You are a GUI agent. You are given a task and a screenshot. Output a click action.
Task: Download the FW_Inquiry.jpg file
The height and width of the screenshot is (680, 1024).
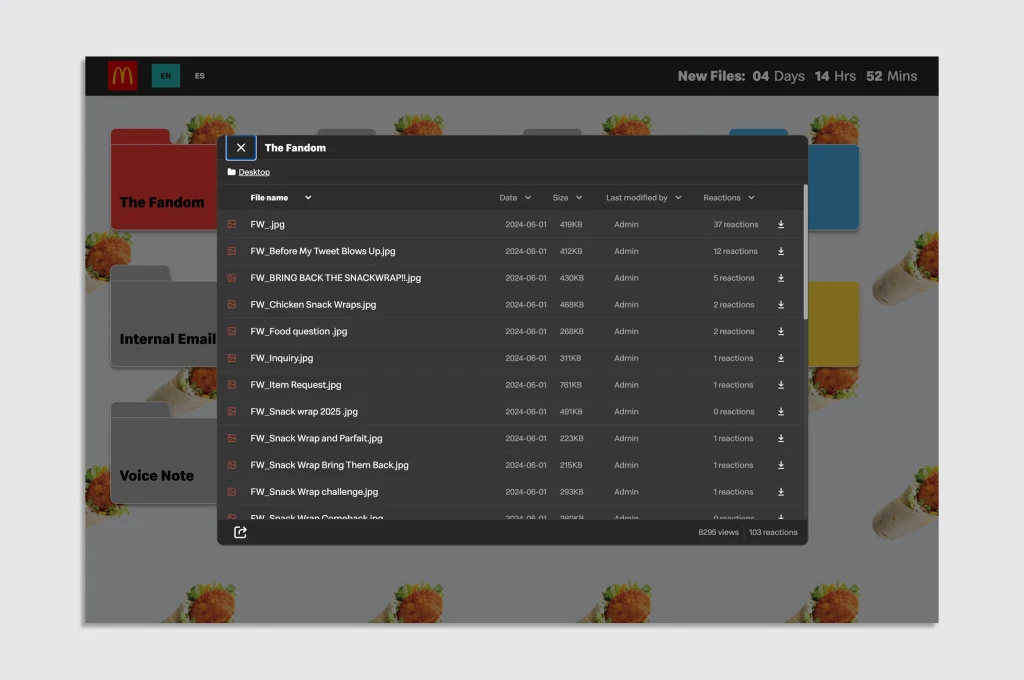pyautogui.click(x=781, y=358)
